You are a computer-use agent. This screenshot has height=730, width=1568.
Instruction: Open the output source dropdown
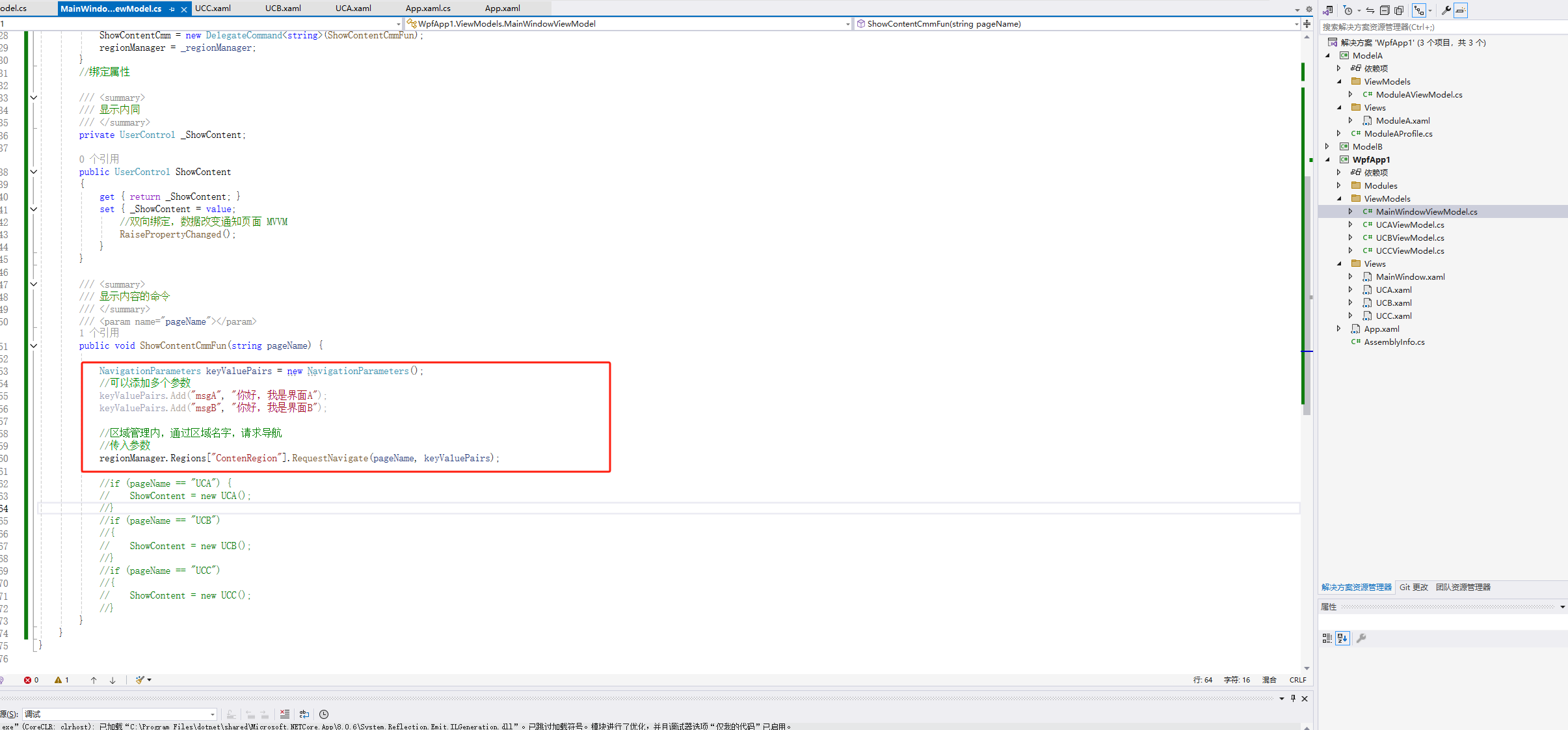click(212, 714)
